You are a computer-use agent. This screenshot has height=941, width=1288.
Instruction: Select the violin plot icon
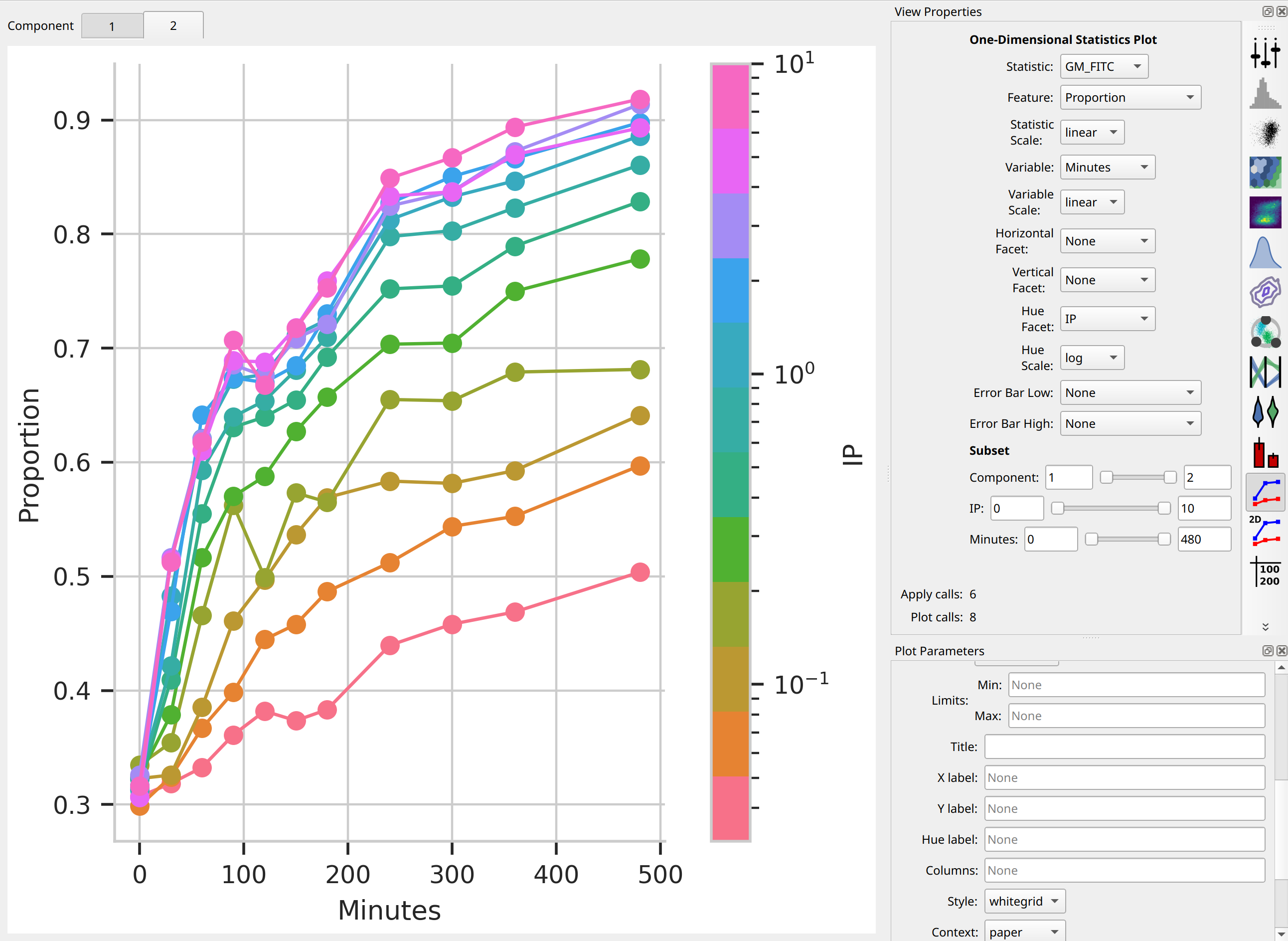click(1265, 411)
